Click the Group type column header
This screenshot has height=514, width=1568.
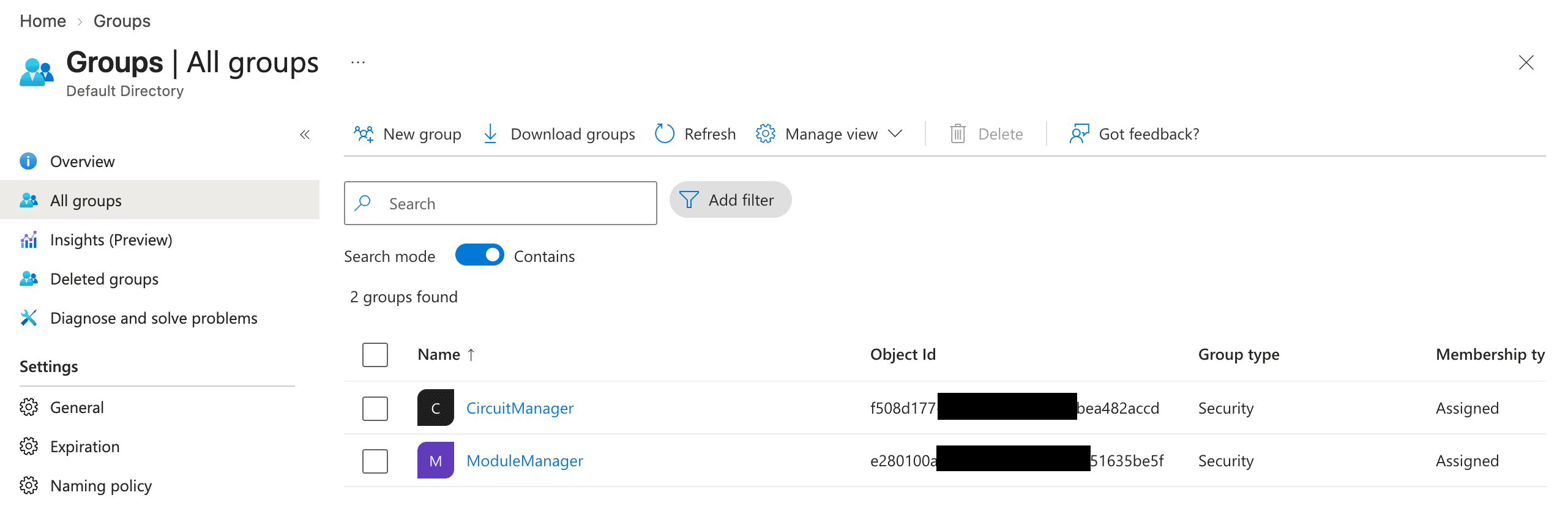(1239, 354)
